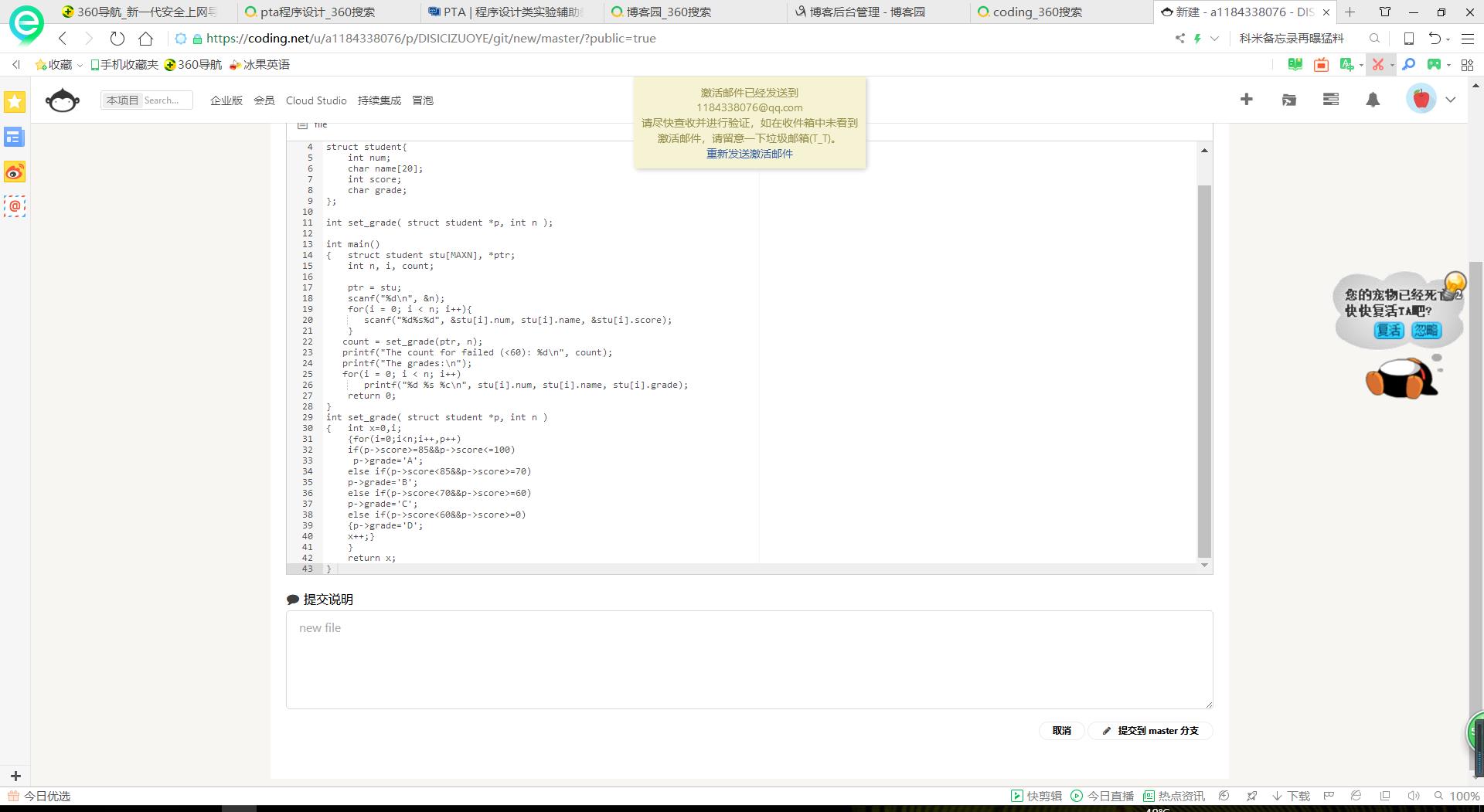Click the browser search magnifier icon

point(1374,39)
